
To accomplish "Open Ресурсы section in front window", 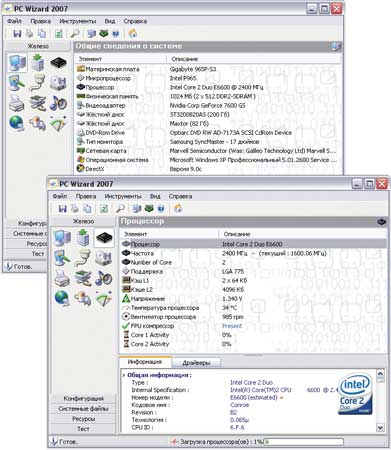I will [x=83, y=419].
